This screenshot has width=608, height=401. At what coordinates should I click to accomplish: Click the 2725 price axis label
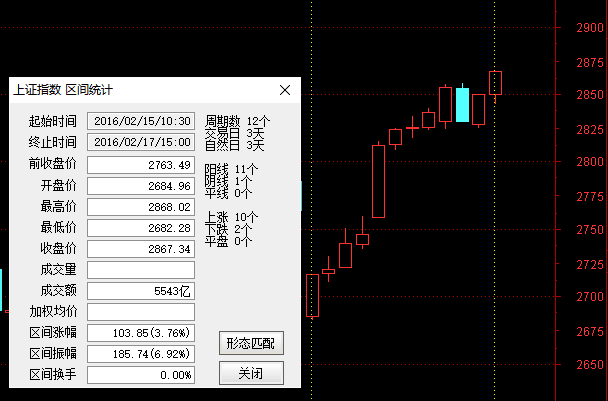click(x=590, y=264)
